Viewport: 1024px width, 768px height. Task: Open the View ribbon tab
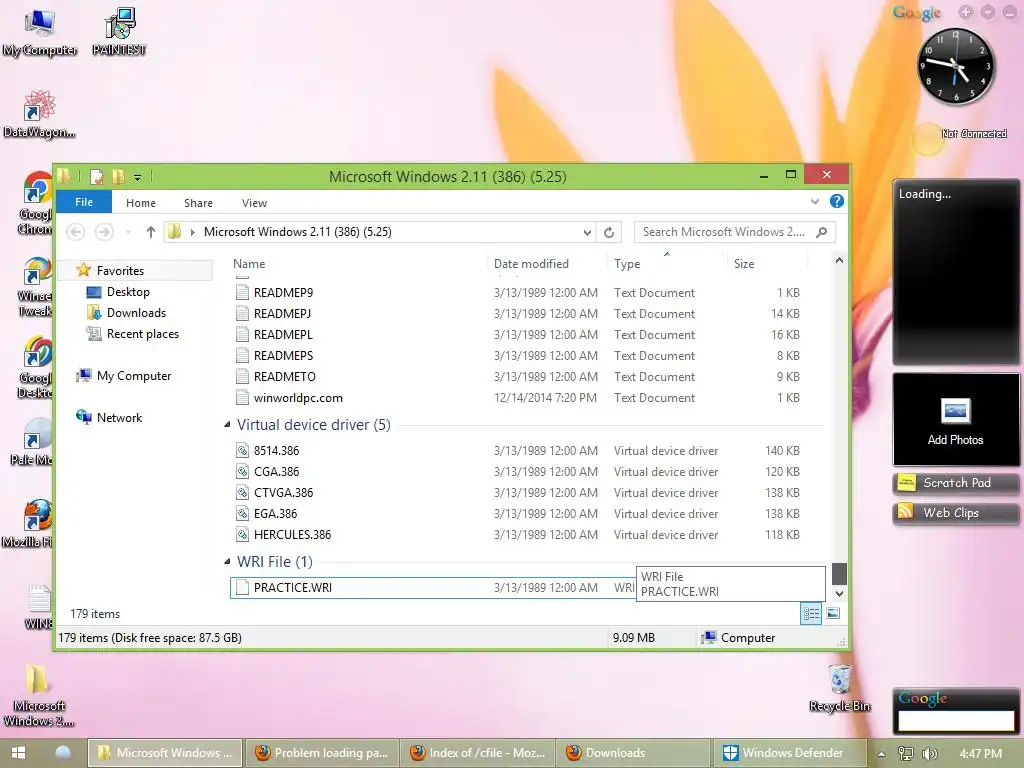click(x=254, y=203)
